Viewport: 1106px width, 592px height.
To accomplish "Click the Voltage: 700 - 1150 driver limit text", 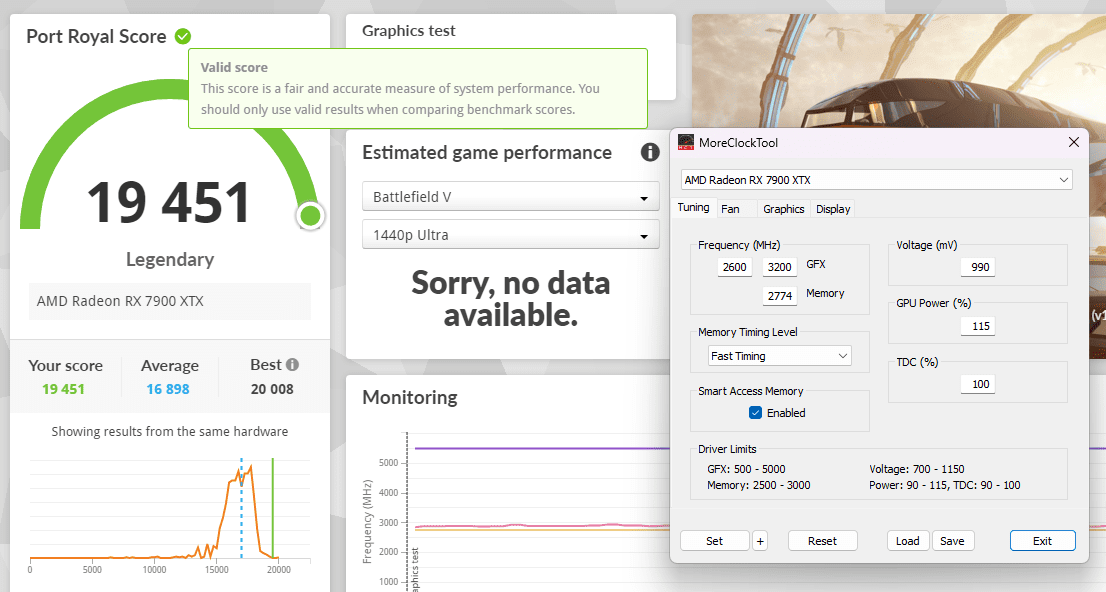I will (x=917, y=469).
